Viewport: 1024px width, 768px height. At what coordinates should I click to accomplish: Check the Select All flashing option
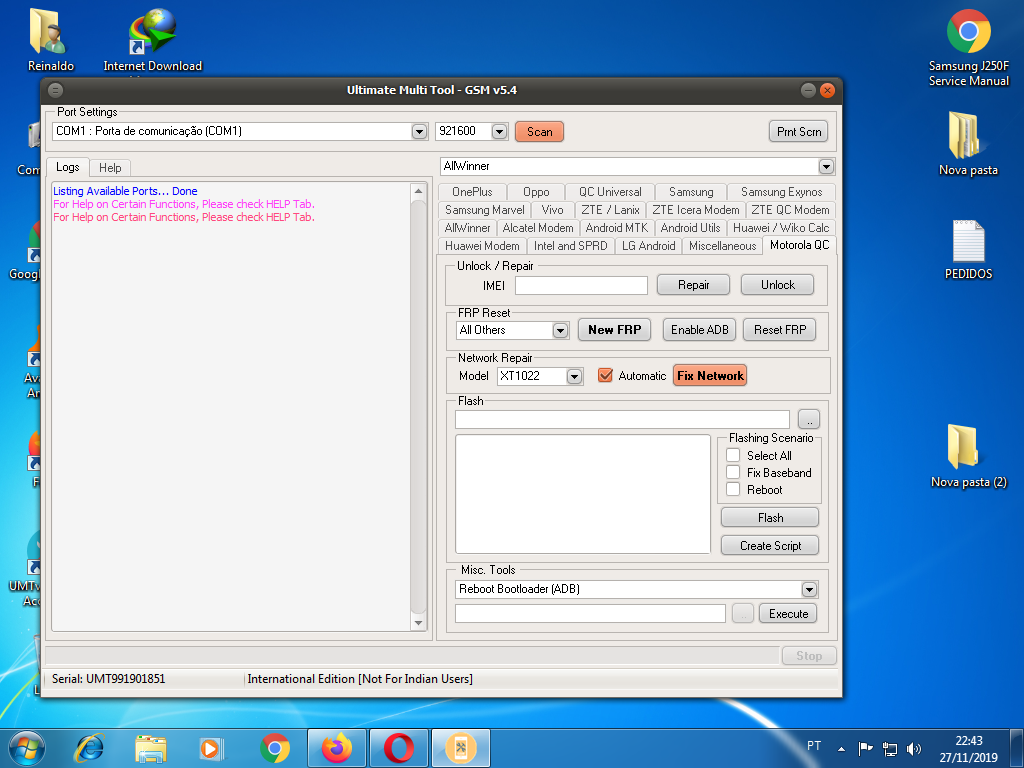[x=733, y=455]
